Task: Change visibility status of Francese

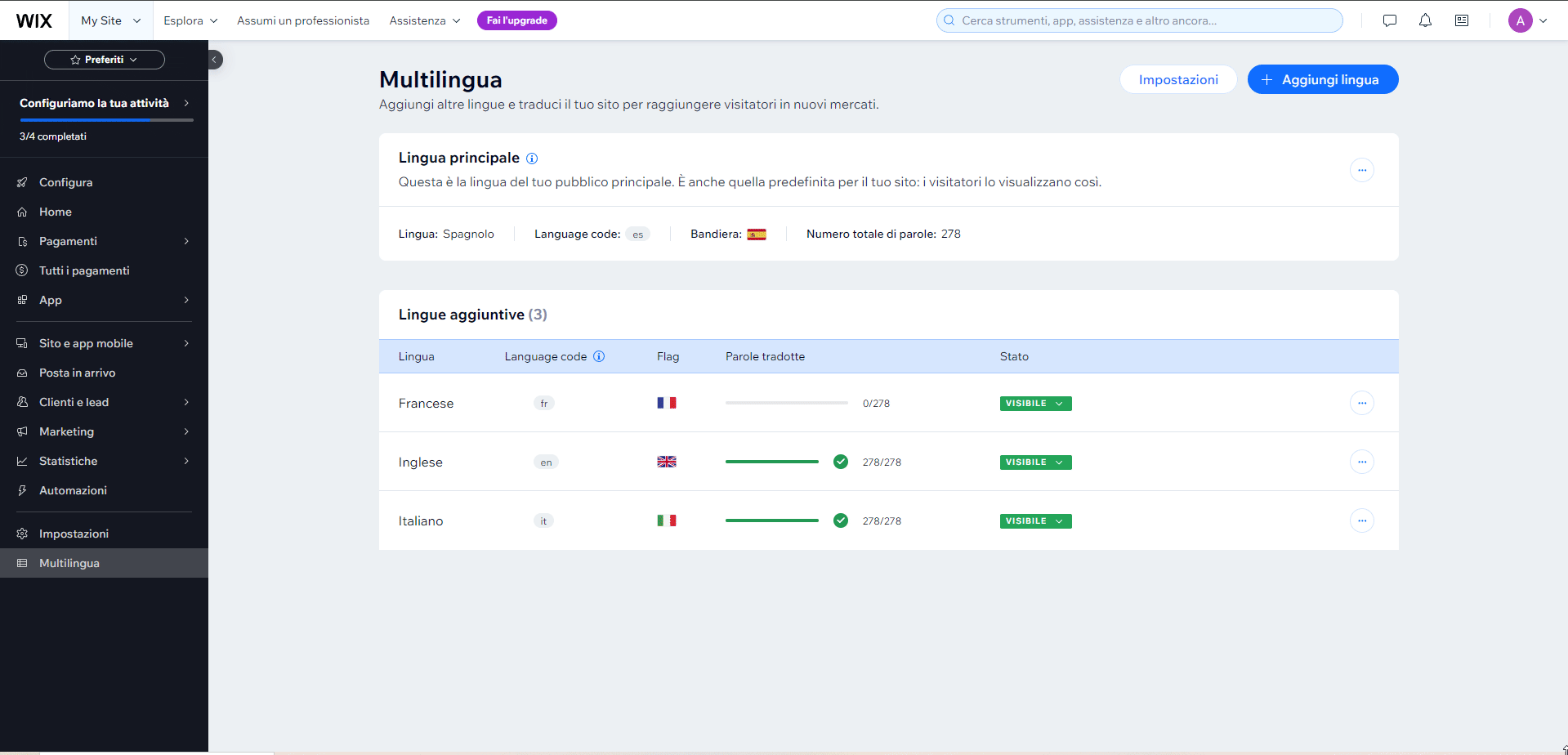Action: click(x=1035, y=404)
